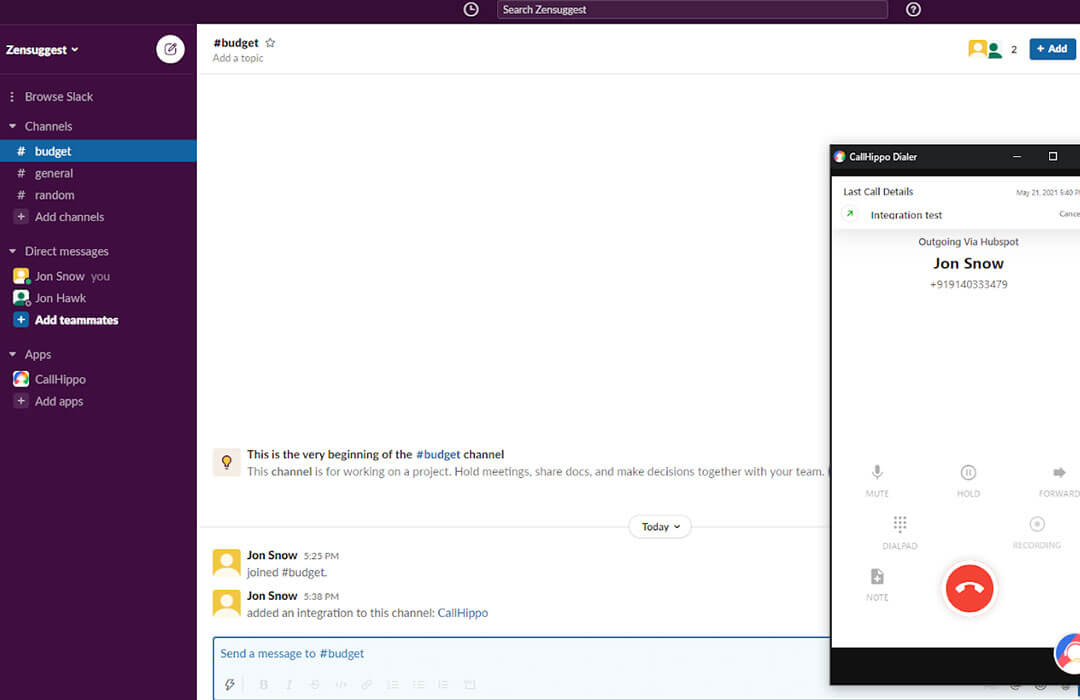Screen dimensions: 1080x700
Task: Click the Send a message to #budget field
Action: pyautogui.click(x=523, y=653)
